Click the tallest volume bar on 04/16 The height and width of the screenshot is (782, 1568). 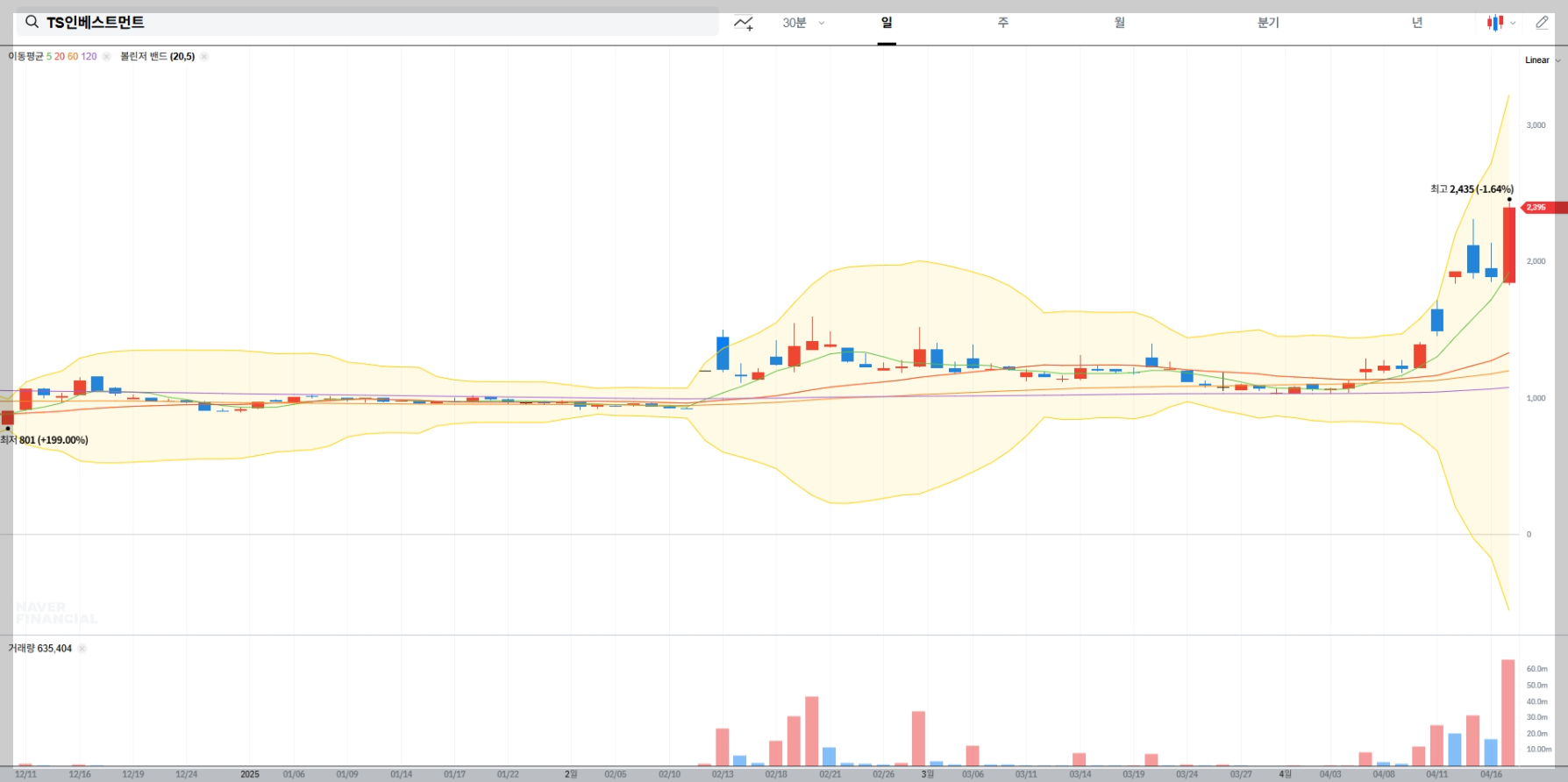[x=1508, y=713]
